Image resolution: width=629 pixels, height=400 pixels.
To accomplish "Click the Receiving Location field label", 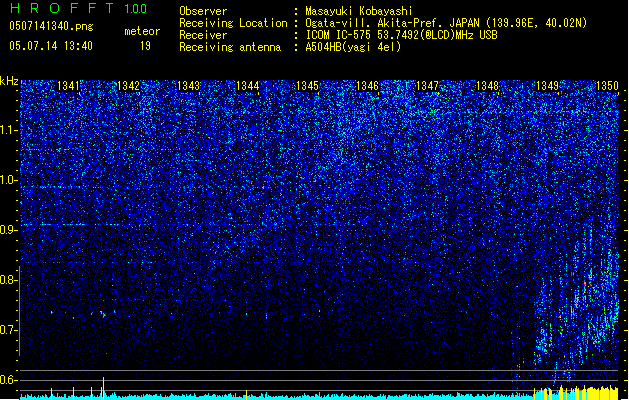I will pyautogui.click(x=233, y=23).
